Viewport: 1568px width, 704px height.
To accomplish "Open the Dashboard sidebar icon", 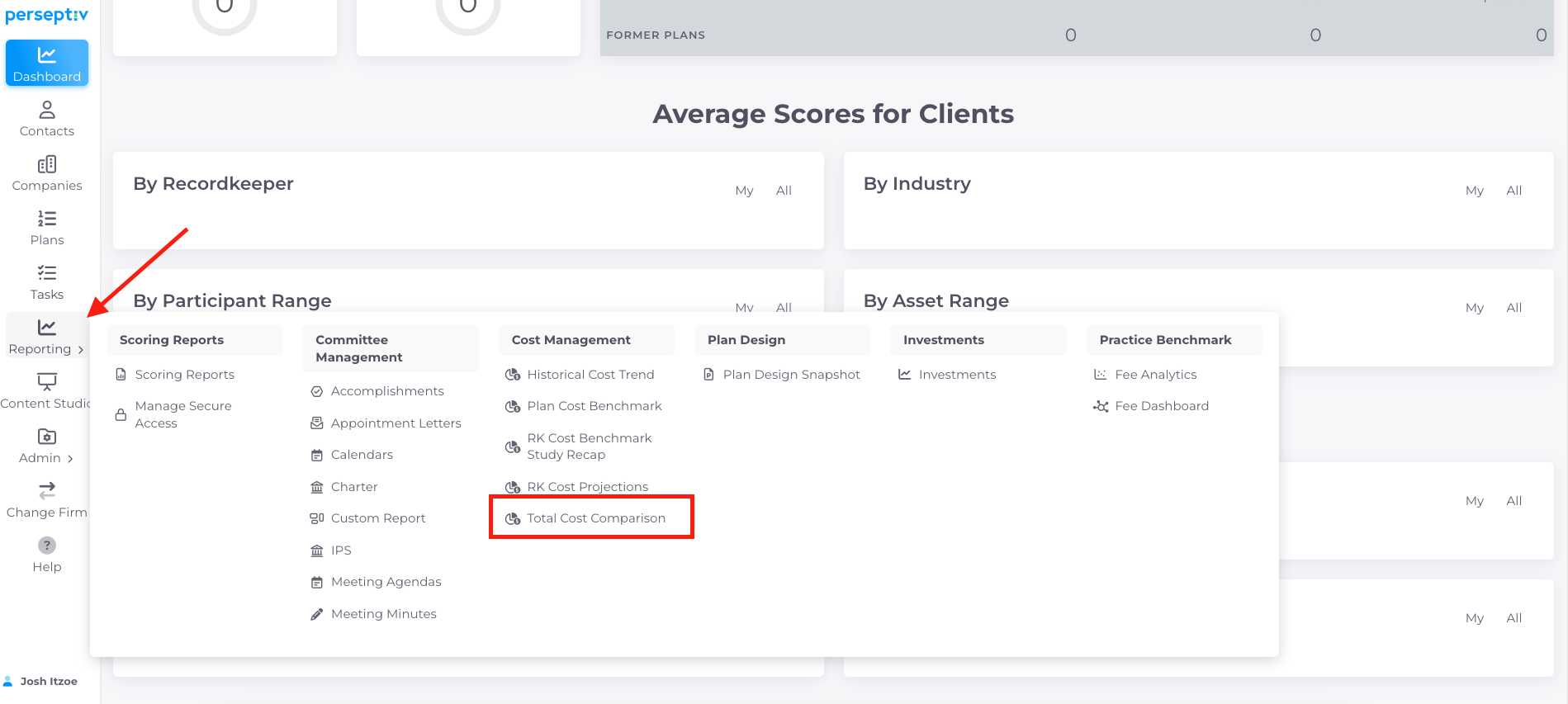I will coord(47,55).
